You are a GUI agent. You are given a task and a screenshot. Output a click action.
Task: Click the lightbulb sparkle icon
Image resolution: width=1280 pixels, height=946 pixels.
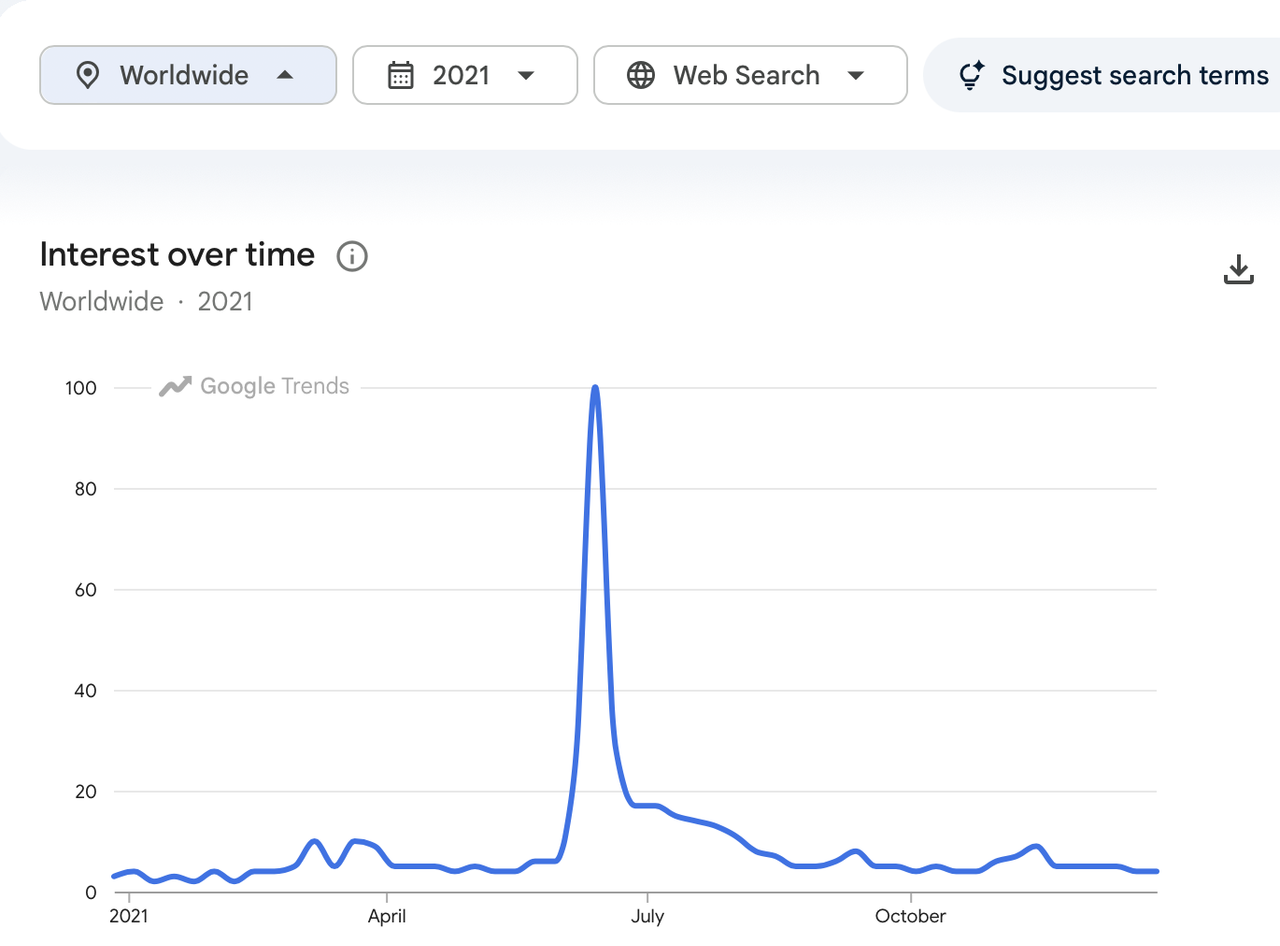(x=971, y=75)
